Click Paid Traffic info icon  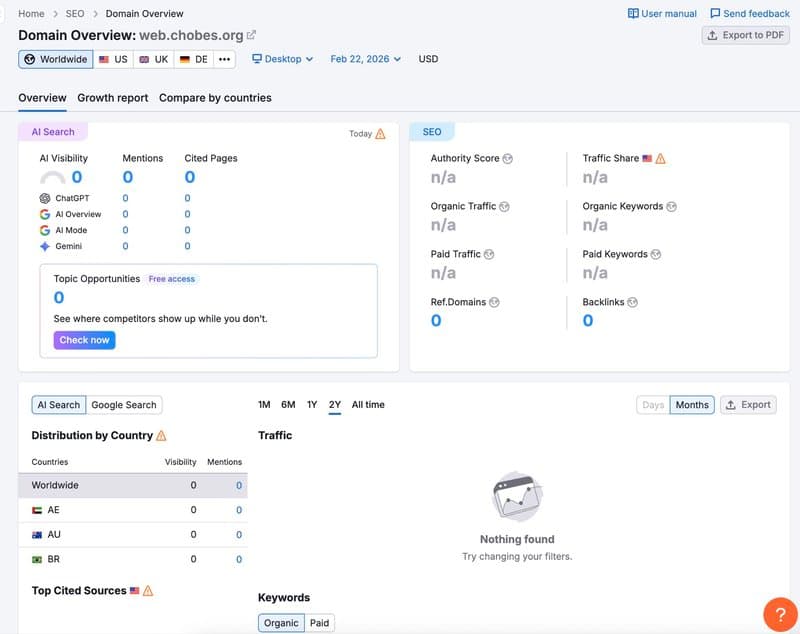click(x=489, y=254)
